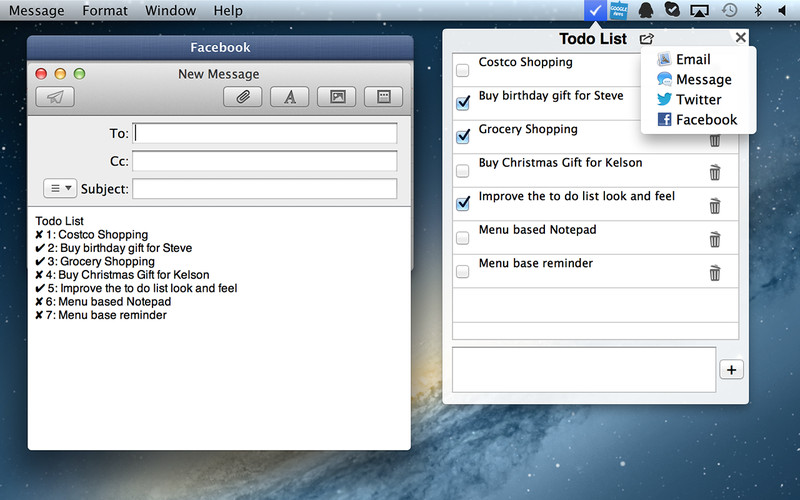Check the Menu base reminder checkbox
The height and width of the screenshot is (500, 800).
click(x=462, y=271)
